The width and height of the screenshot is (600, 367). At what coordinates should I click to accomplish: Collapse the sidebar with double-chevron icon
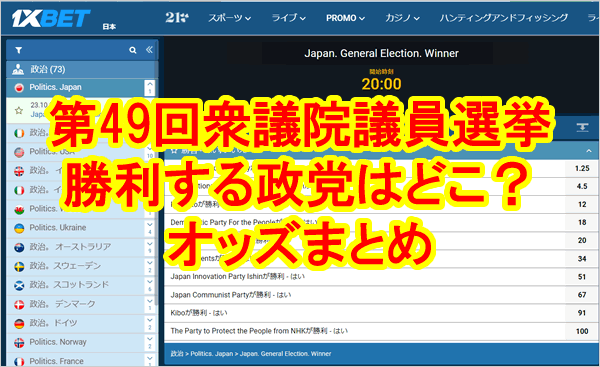(149, 50)
